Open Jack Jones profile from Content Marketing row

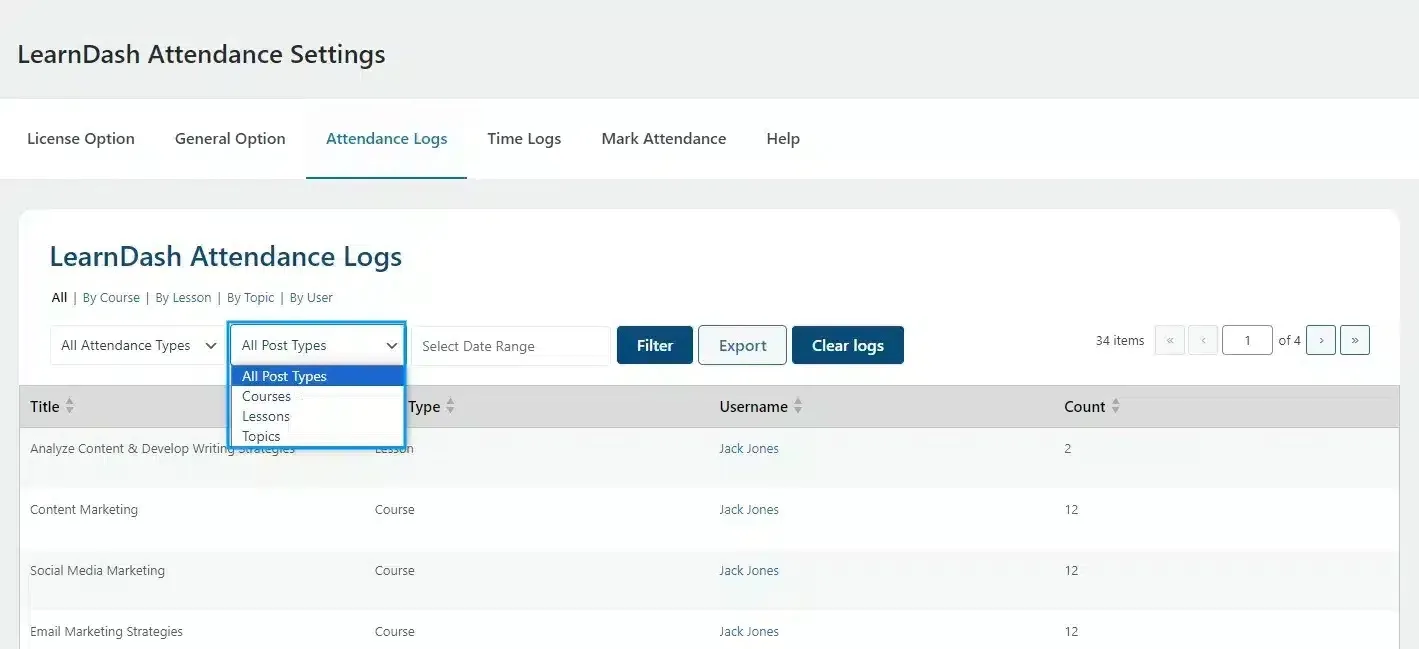click(749, 509)
